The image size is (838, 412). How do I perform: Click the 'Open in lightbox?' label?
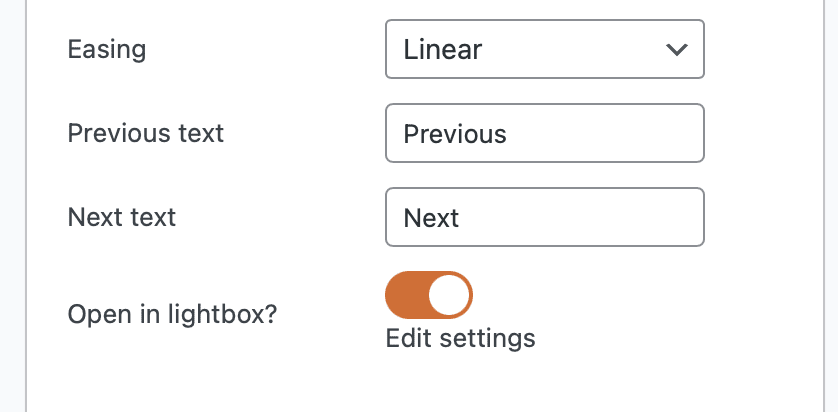pyautogui.click(x=172, y=314)
